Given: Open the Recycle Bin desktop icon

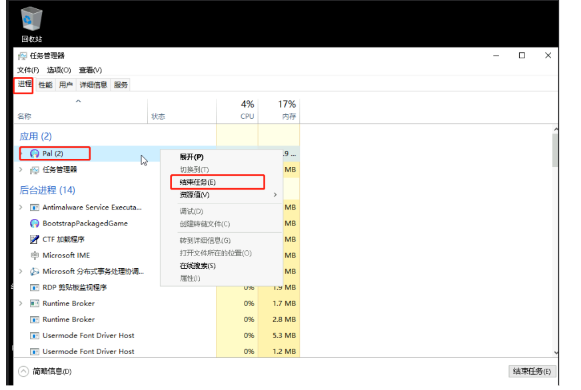Looking at the screenshot, I should 31,20.
